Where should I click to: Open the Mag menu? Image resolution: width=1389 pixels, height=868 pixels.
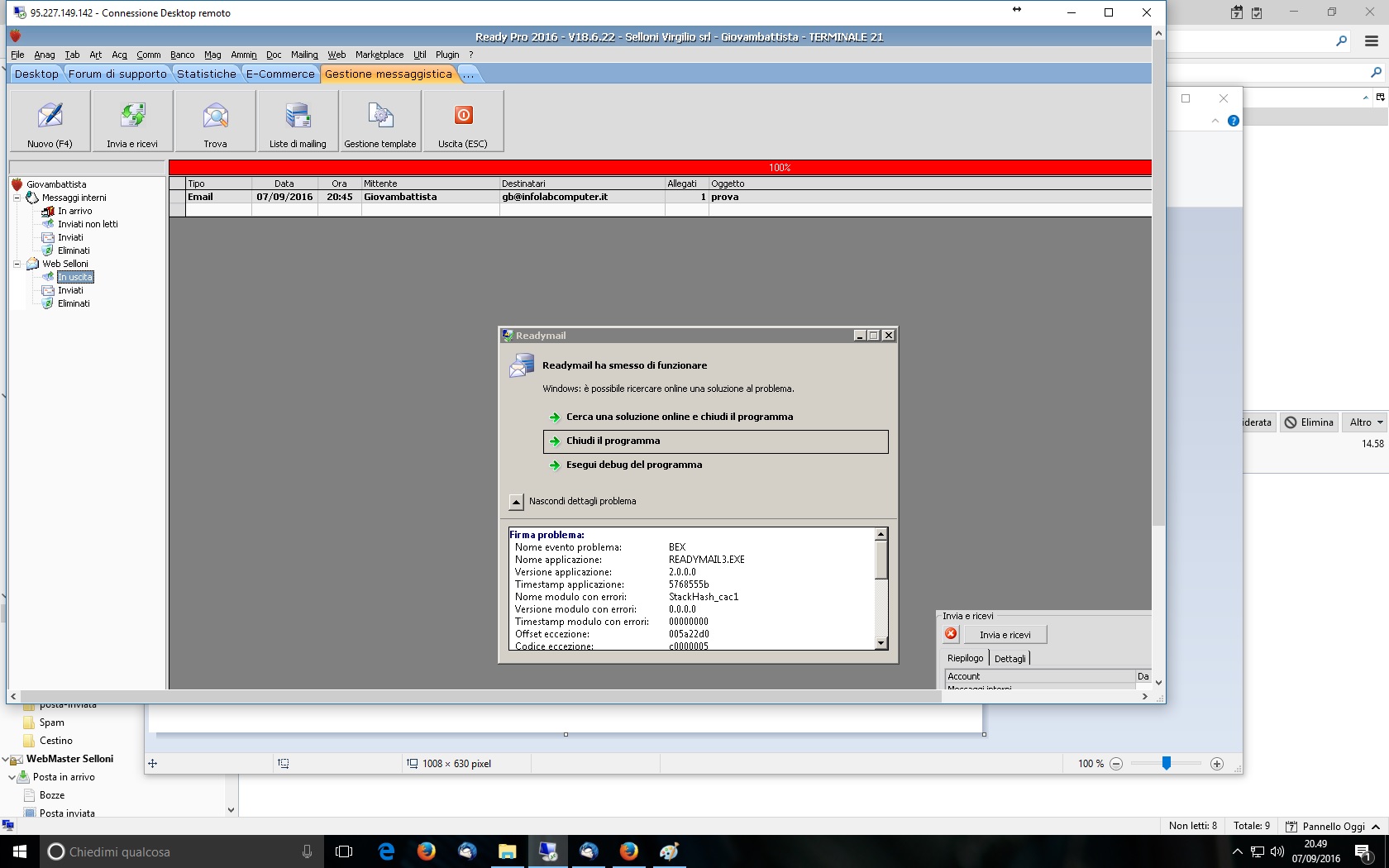pos(212,55)
